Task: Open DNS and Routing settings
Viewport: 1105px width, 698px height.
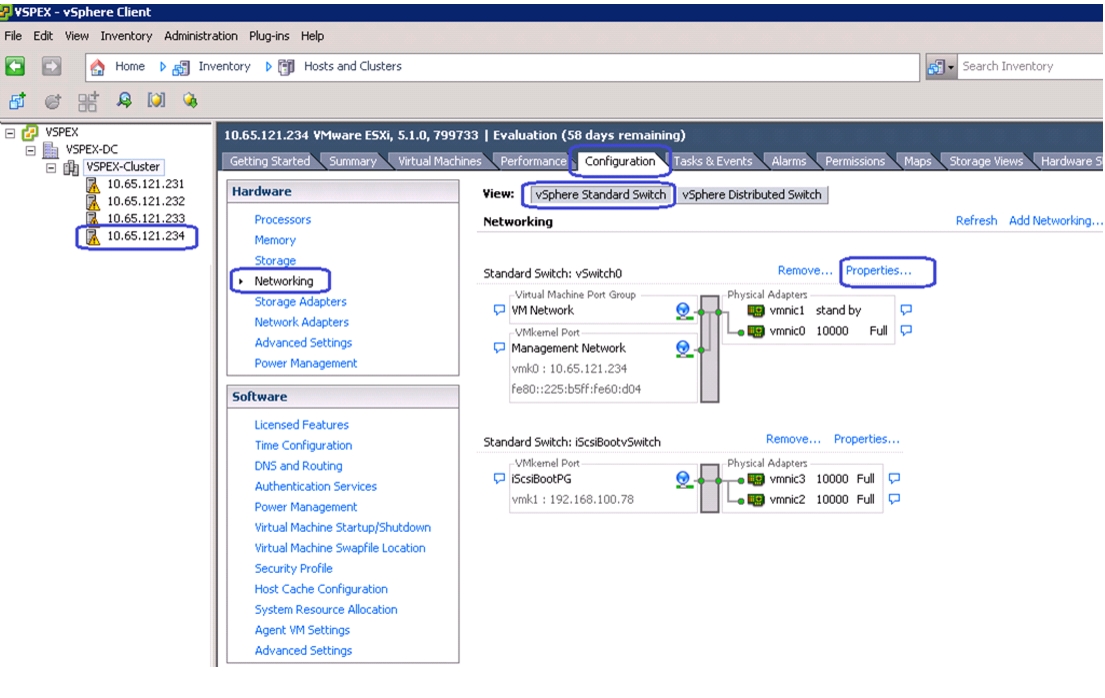Action: [x=298, y=466]
